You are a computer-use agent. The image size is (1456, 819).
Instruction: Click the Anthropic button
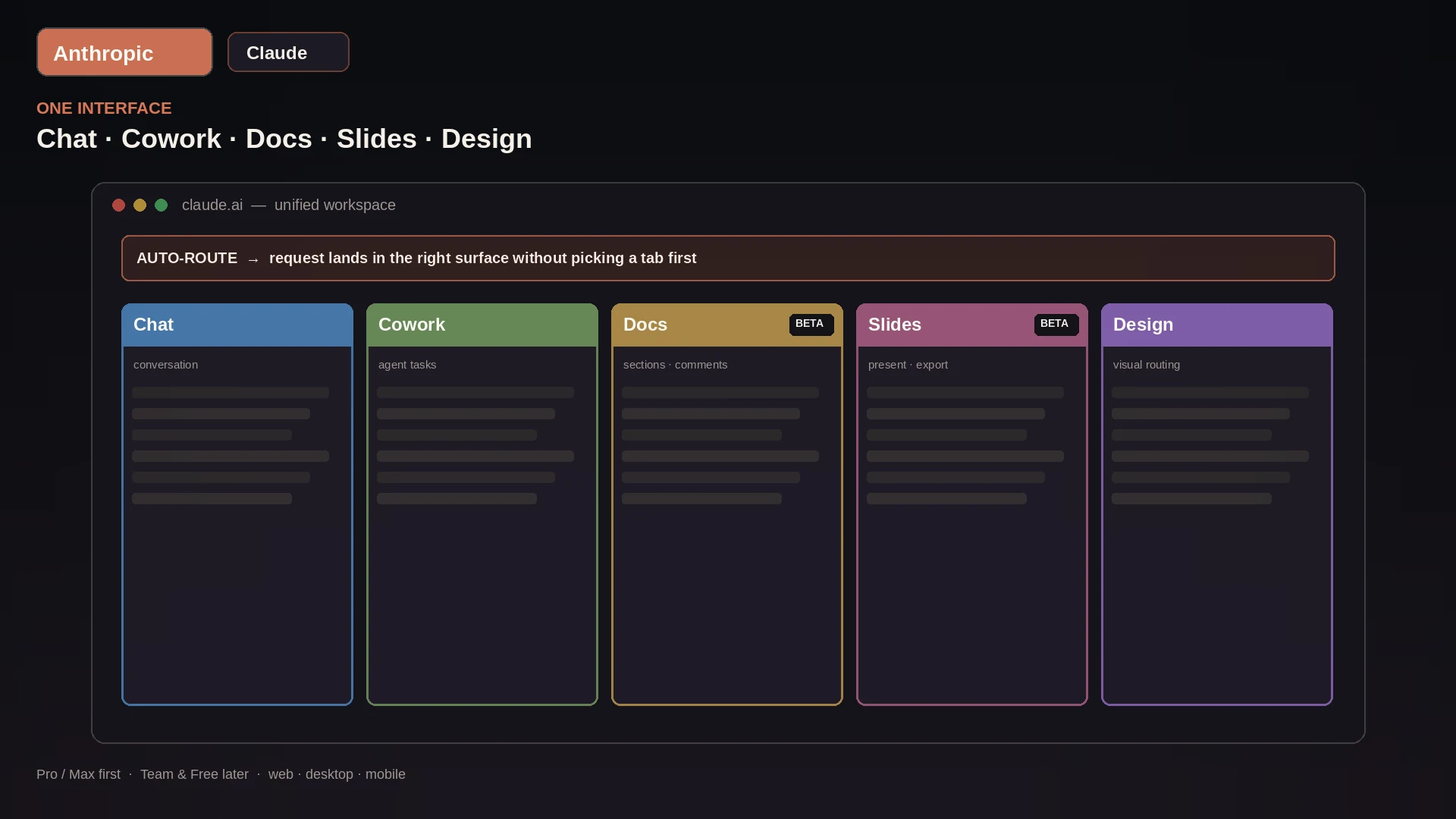click(124, 52)
